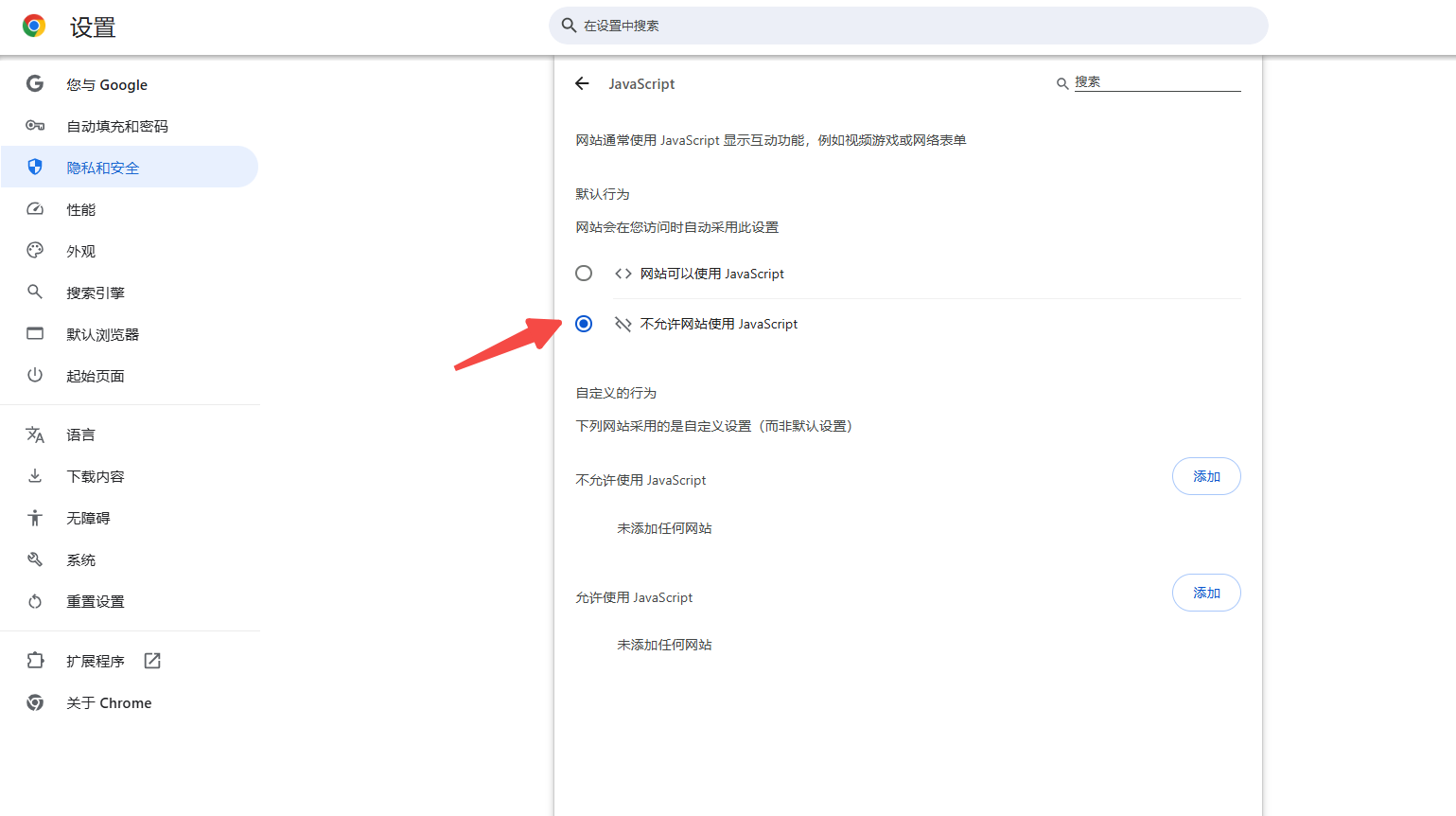This screenshot has width=1456, height=816.
Task: Click the browser window icon for default browser
Action: [x=35, y=333]
